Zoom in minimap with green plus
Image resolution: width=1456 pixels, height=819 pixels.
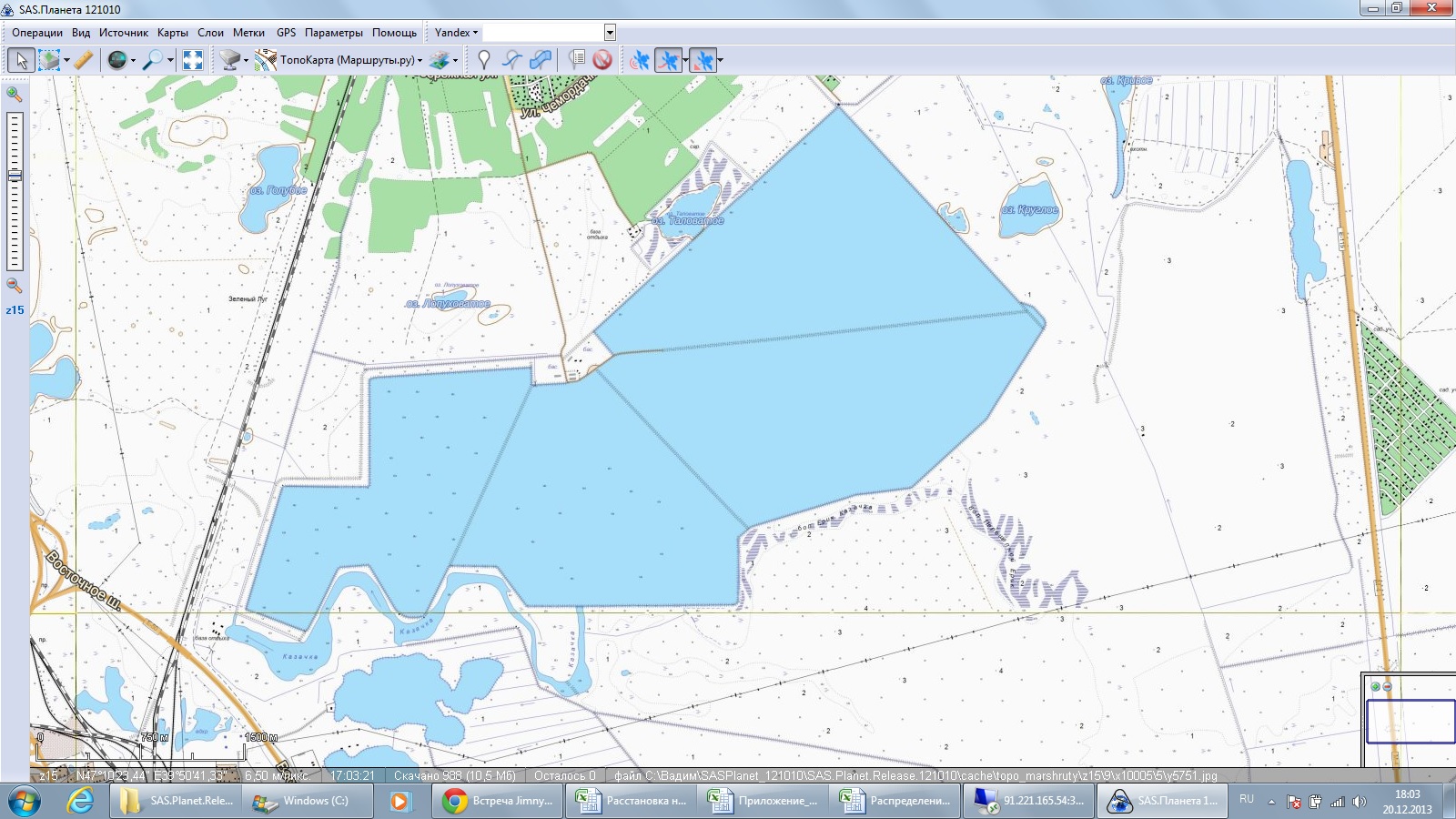click(x=1375, y=686)
